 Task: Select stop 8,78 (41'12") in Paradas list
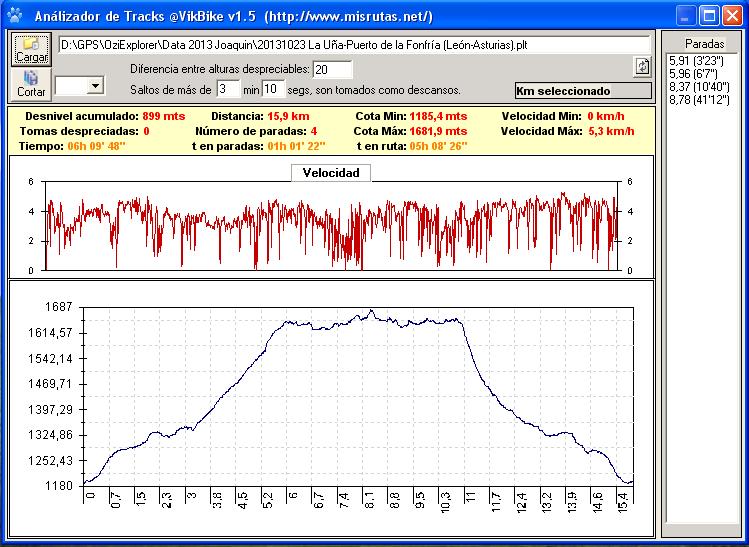(699, 99)
